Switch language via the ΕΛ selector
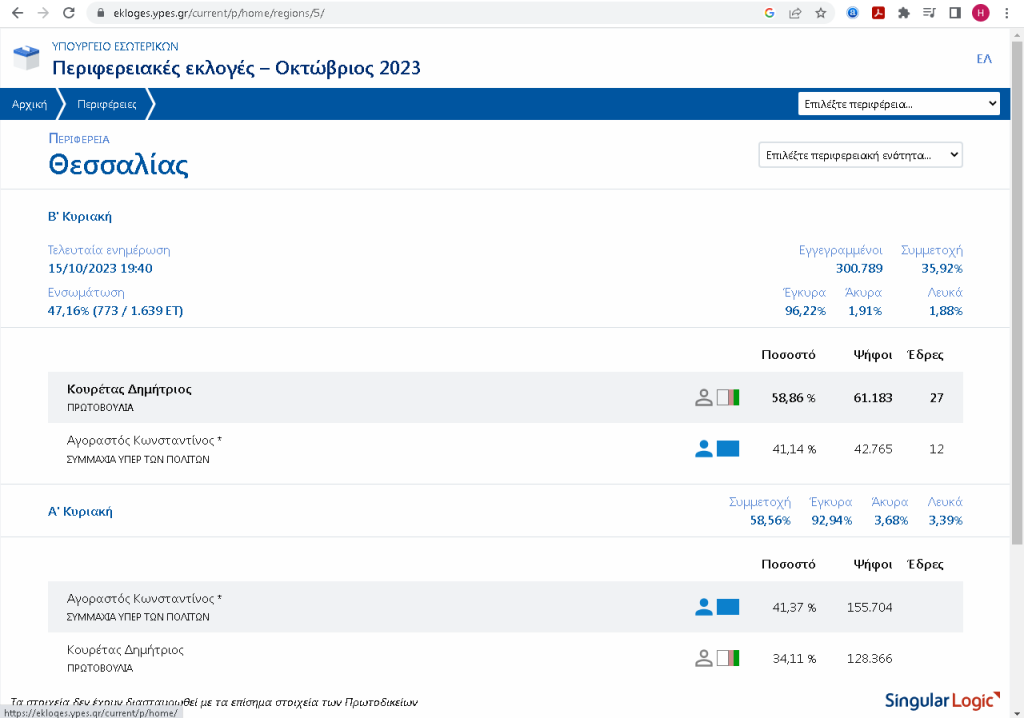1024x718 pixels. click(x=983, y=59)
